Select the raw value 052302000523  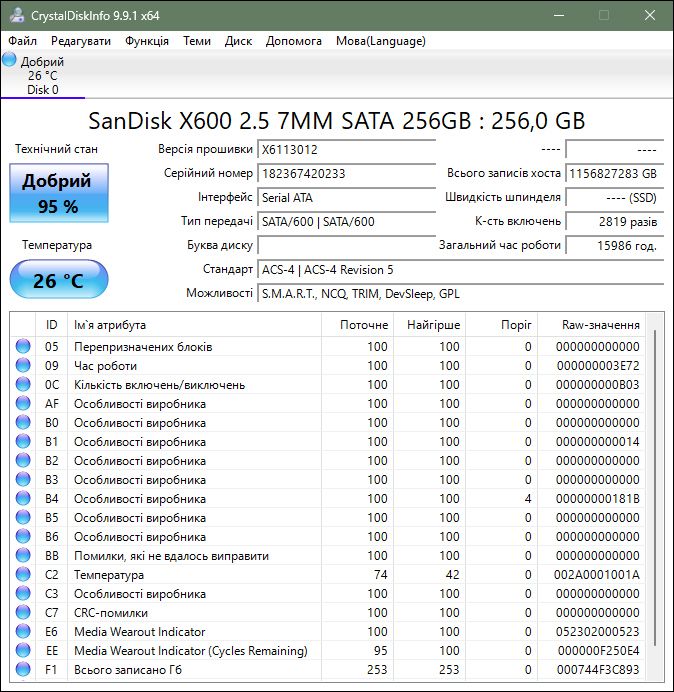tap(598, 632)
